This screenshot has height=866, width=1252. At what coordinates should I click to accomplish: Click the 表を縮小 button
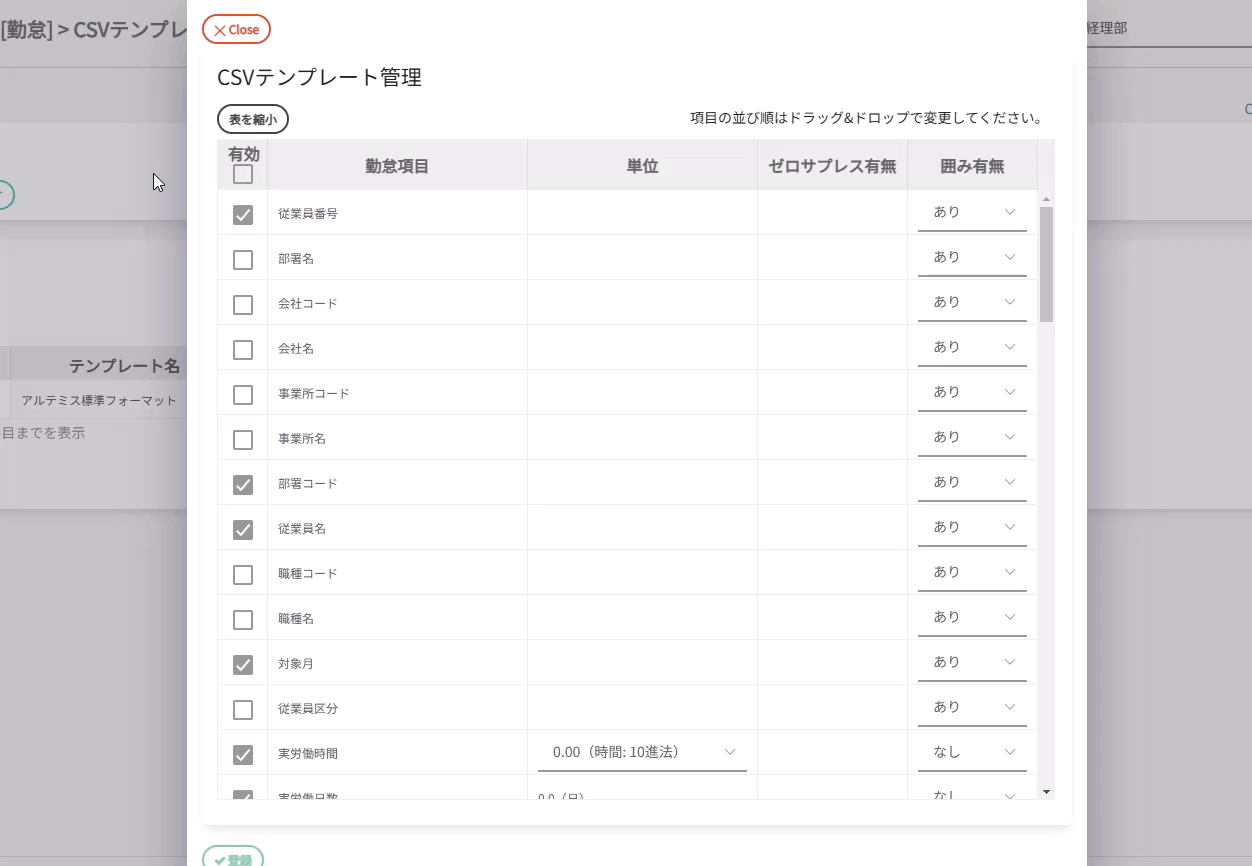pos(253,120)
